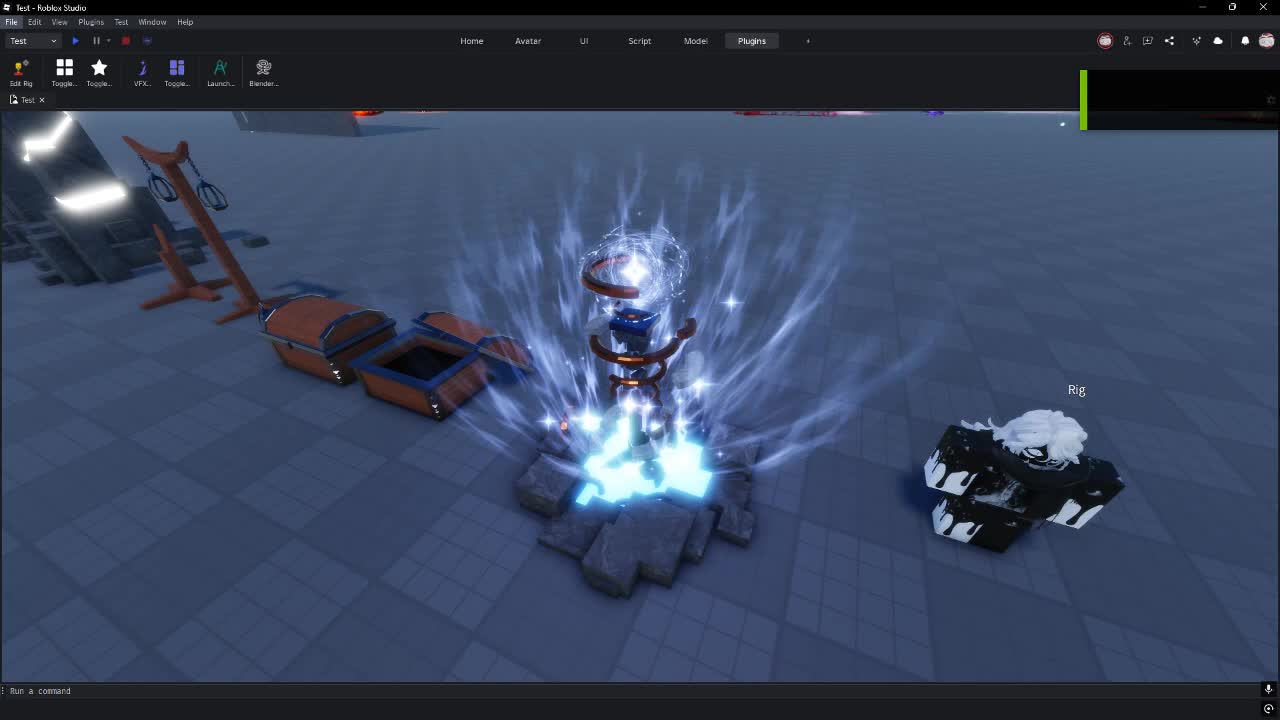This screenshot has height=720, width=1280.
Task: Click the cloud icon
Action: coord(1218,41)
